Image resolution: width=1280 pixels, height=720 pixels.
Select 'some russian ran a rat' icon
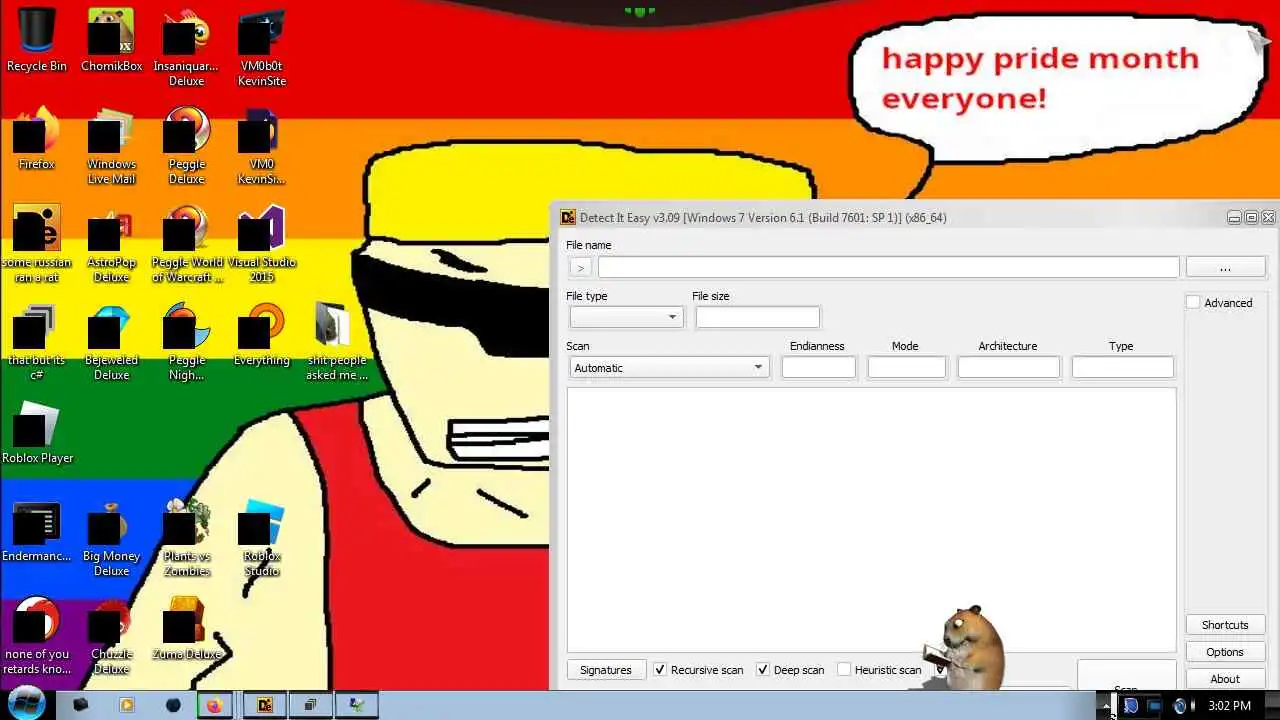[37, 243]
